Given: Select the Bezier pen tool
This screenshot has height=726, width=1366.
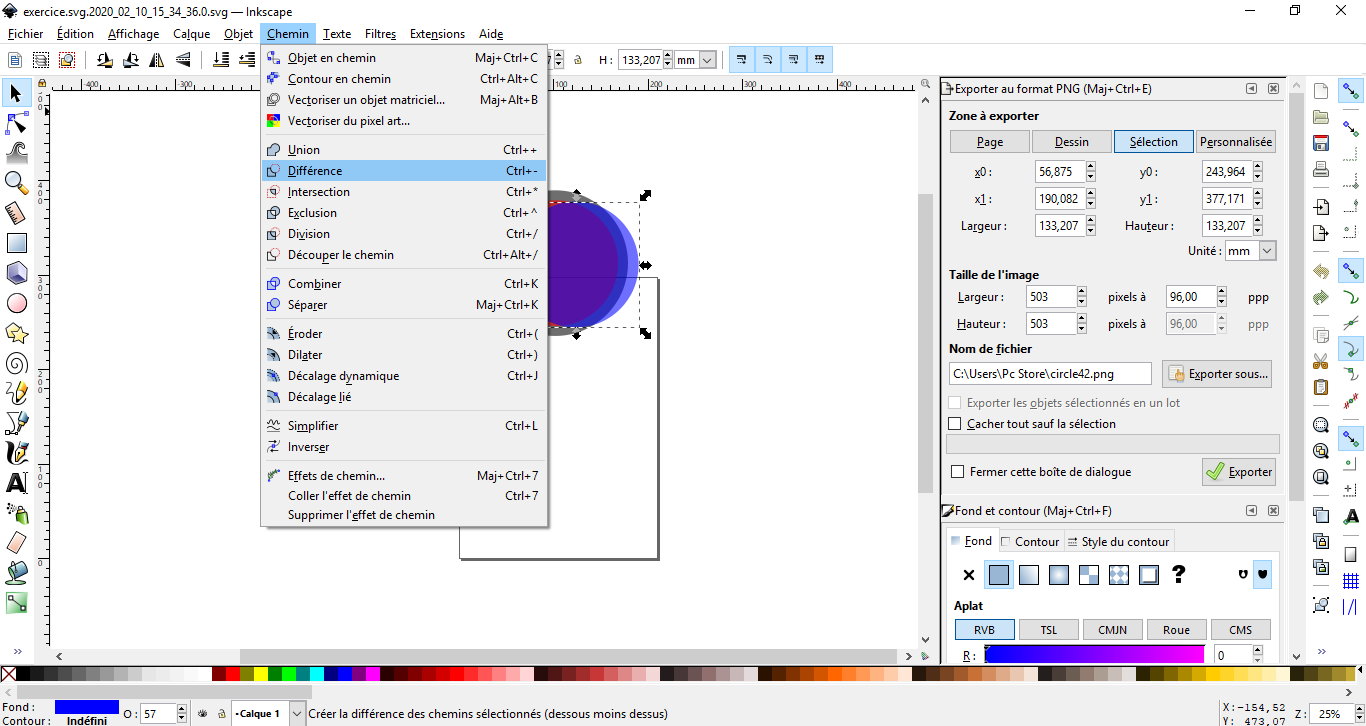Looking at the screenshot, I should 16,422.
